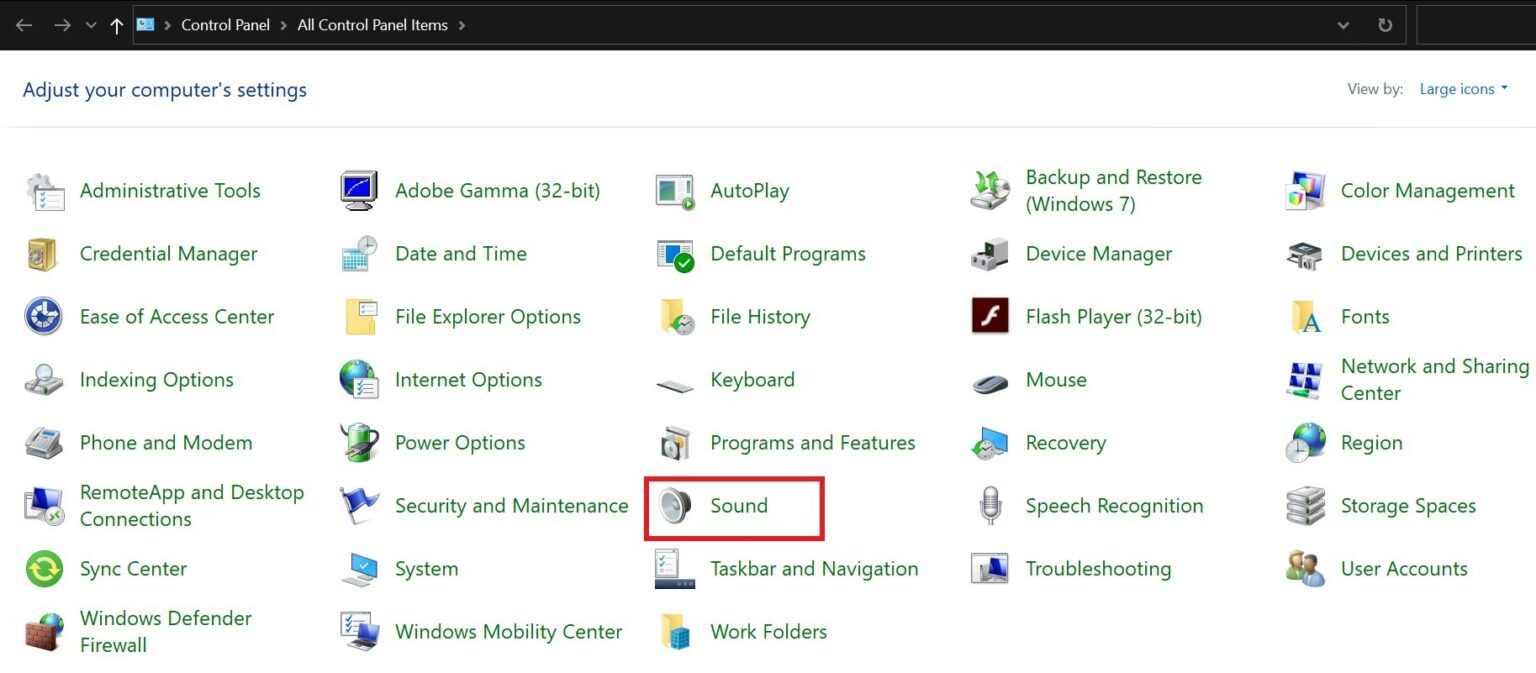The height and width of the screenshot is (673, 1536).
Task: Select Network and Sharing Center
Action: [x=1434, y=380]
